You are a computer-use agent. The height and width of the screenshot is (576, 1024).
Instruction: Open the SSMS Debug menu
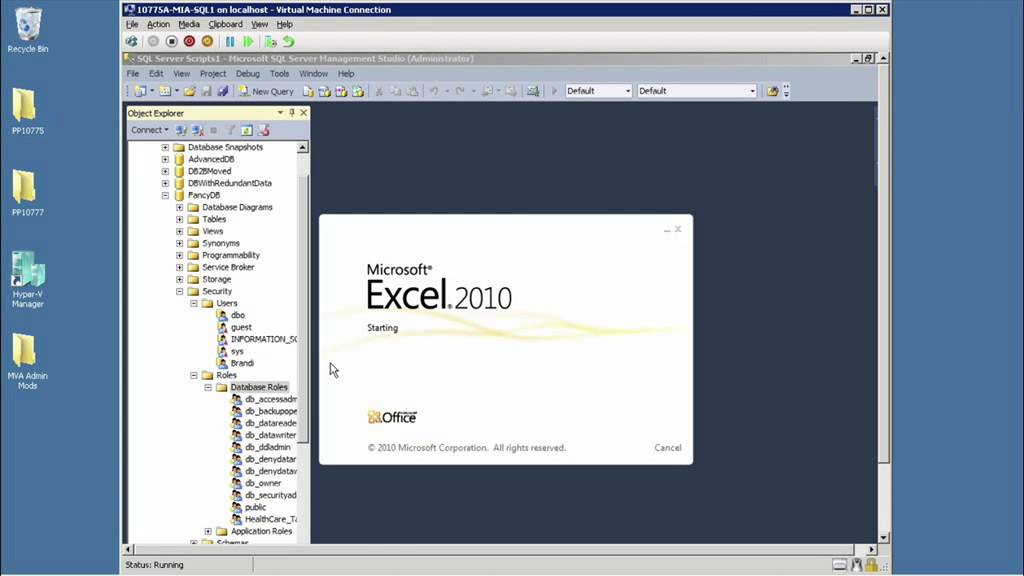(248, 74)
